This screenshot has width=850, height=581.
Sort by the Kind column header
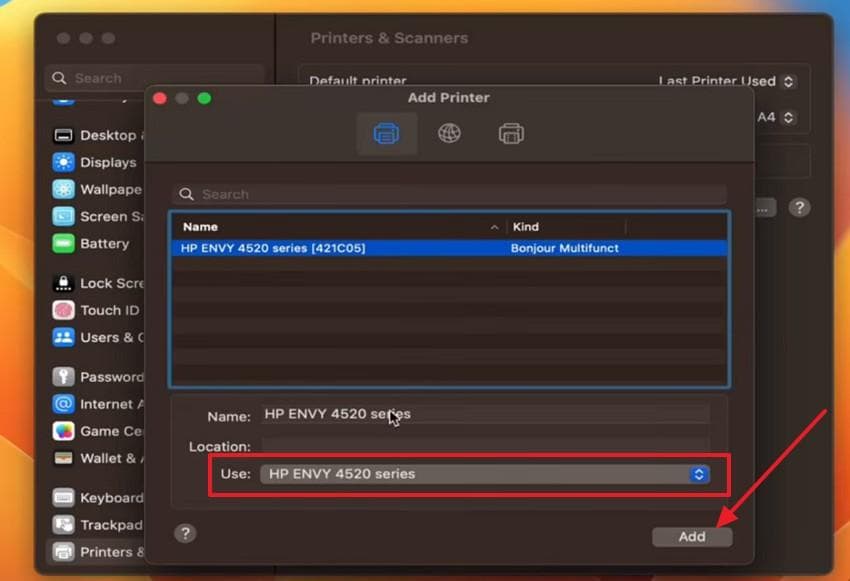pos(565,227)
